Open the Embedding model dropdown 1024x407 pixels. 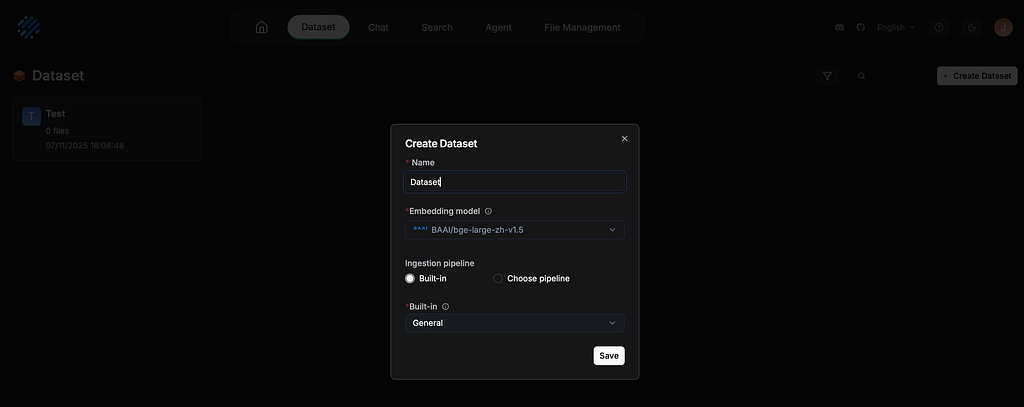click(515, 230)
